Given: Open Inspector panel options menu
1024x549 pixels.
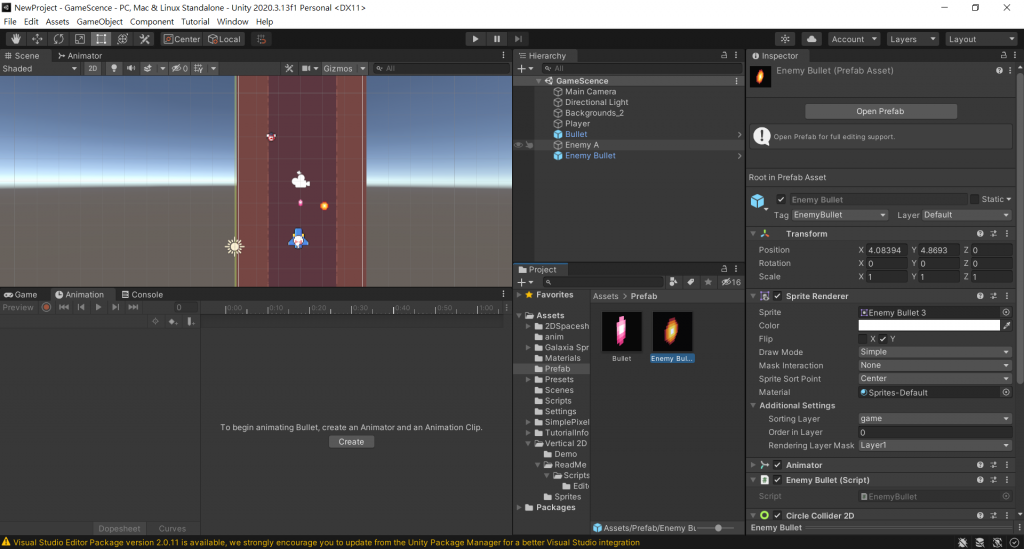Looking at the screenshot, I should pyautogui.click(x=1014, y=55).
